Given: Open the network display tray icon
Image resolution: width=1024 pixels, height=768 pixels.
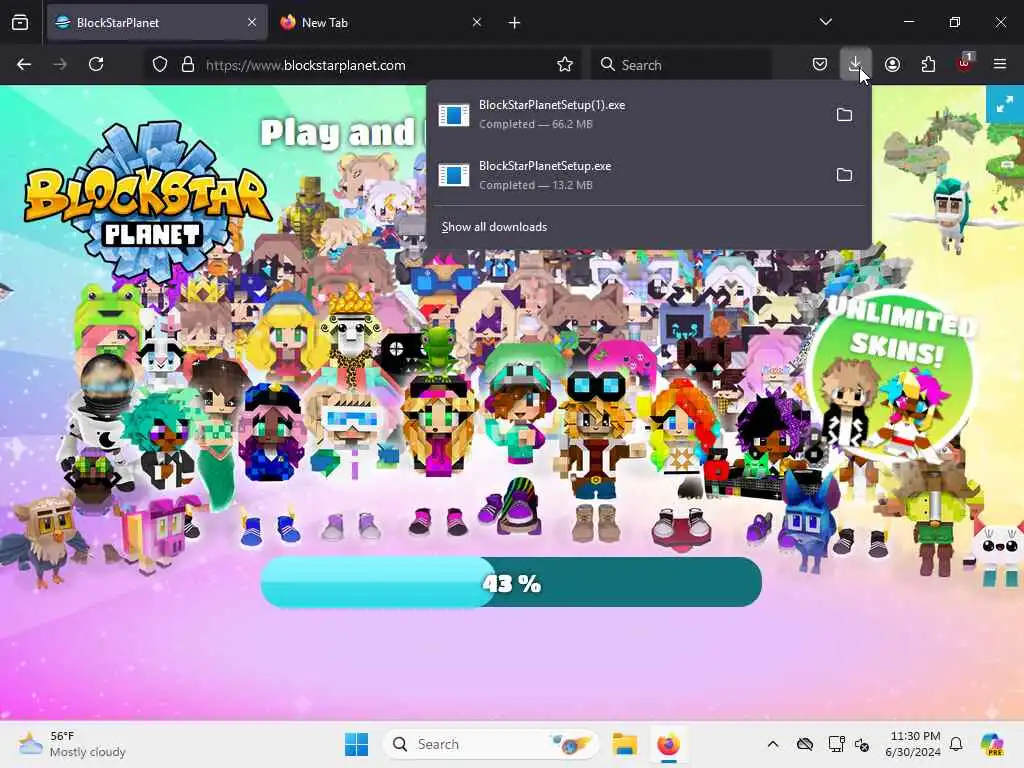Looking at the screenshot, I should [x=835, y=744].
